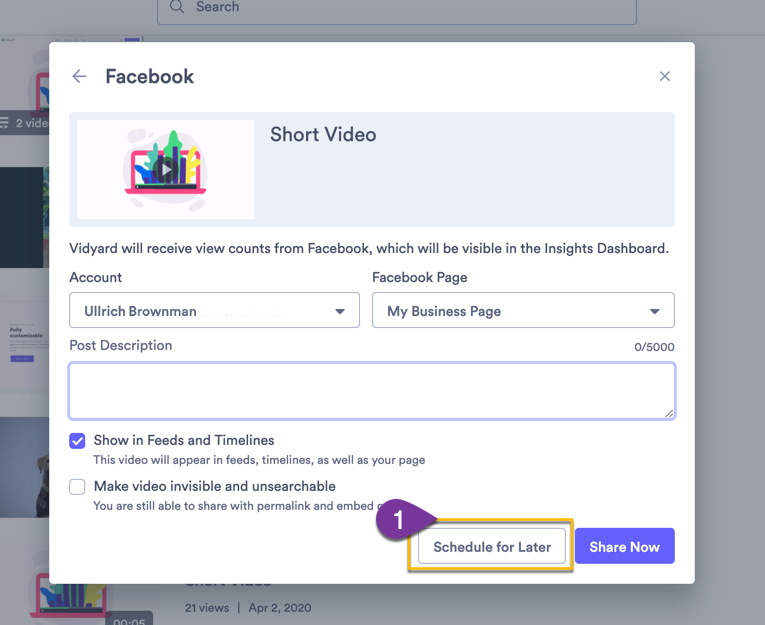This screenshot has width=765, height=625.
Task: Check Make video invisible and unsearchable
Action: coord(77,486)
